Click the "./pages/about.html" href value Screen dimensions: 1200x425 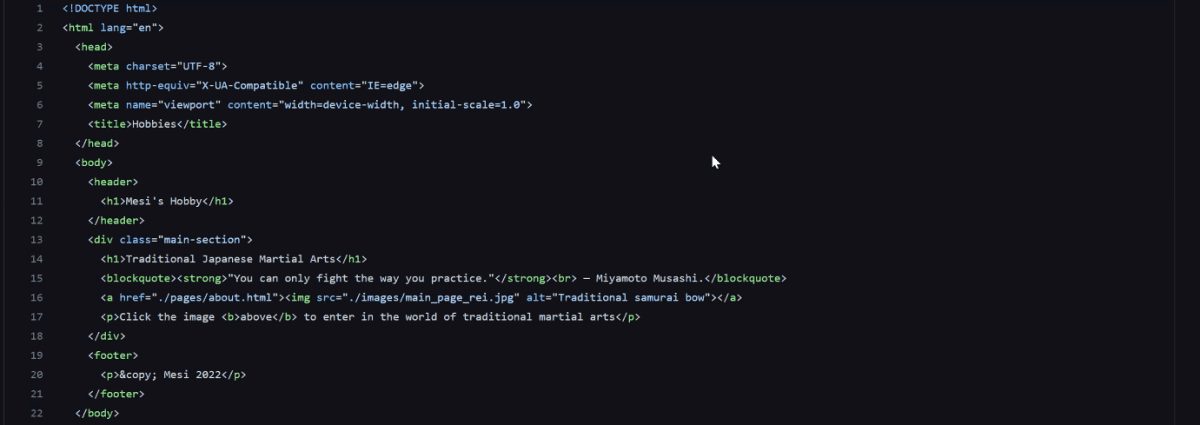[214, 297]
